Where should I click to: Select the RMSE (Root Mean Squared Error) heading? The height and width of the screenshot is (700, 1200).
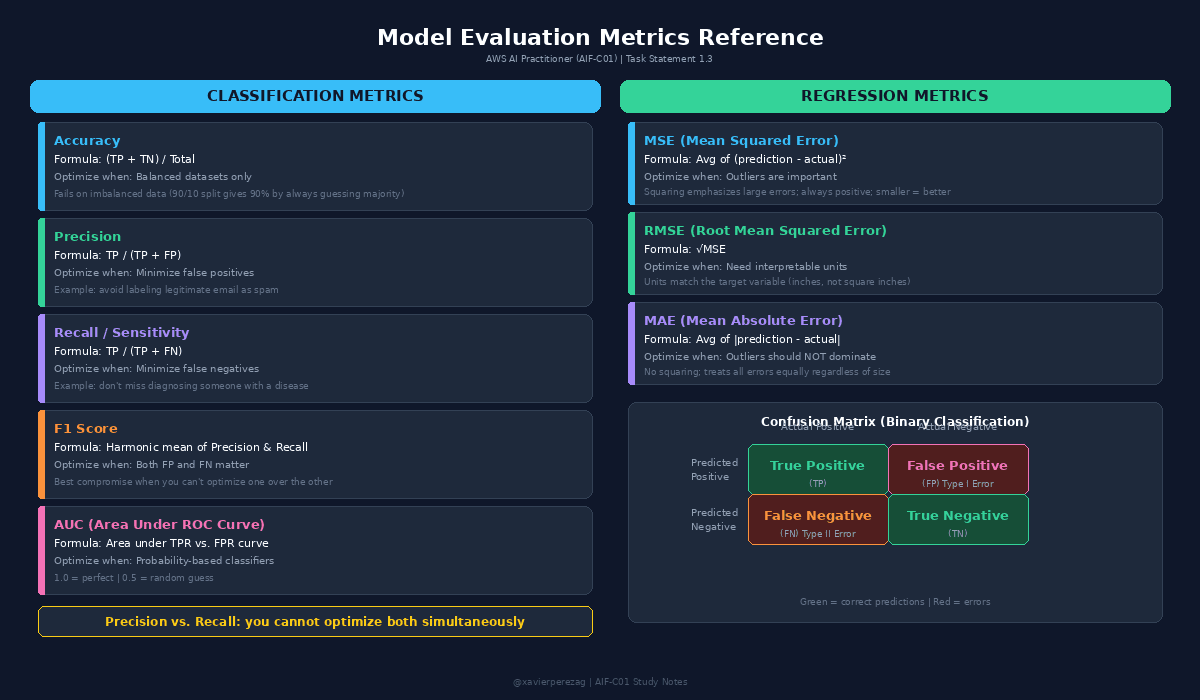(765, 231)
